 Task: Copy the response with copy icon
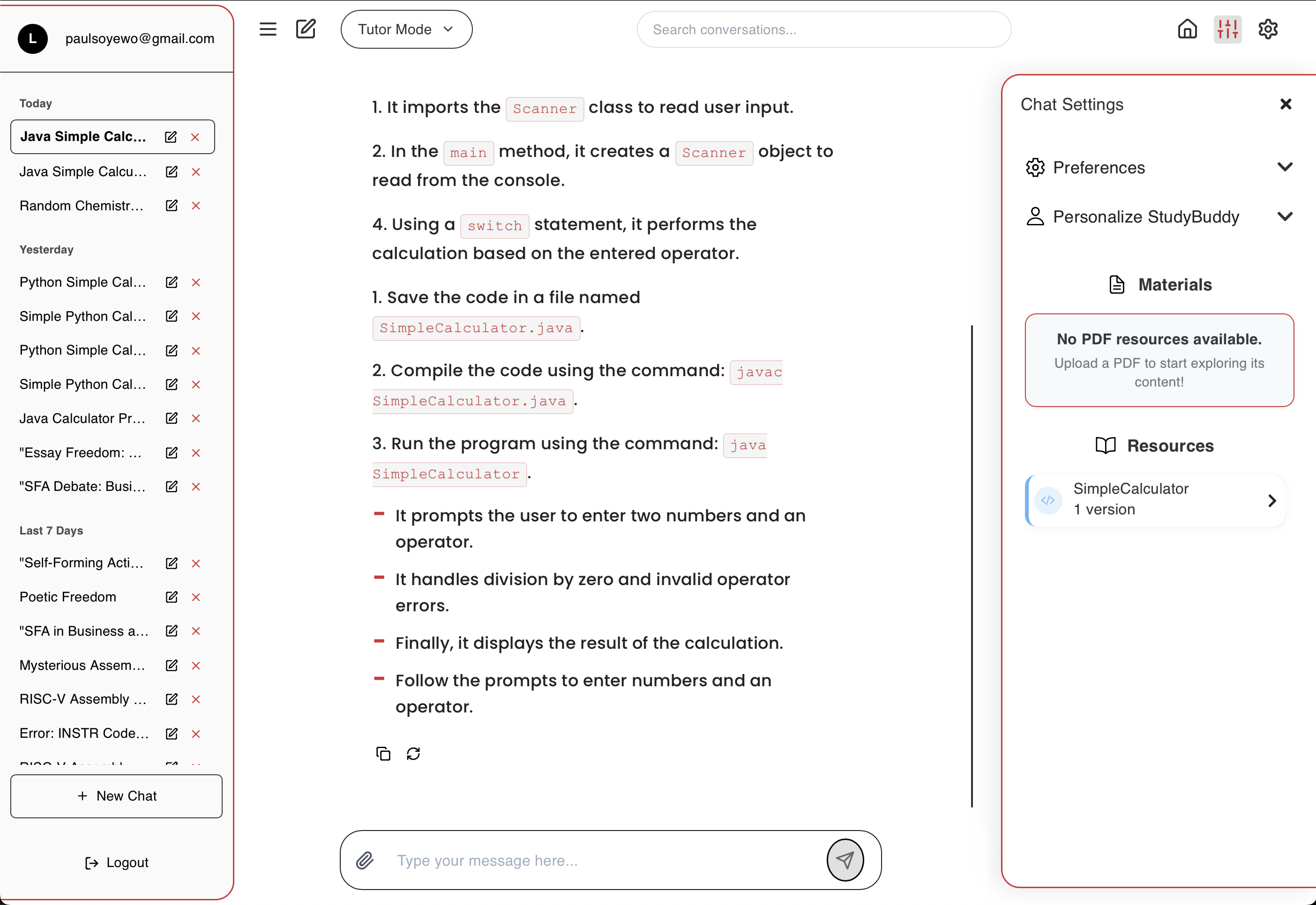(383, 754)
